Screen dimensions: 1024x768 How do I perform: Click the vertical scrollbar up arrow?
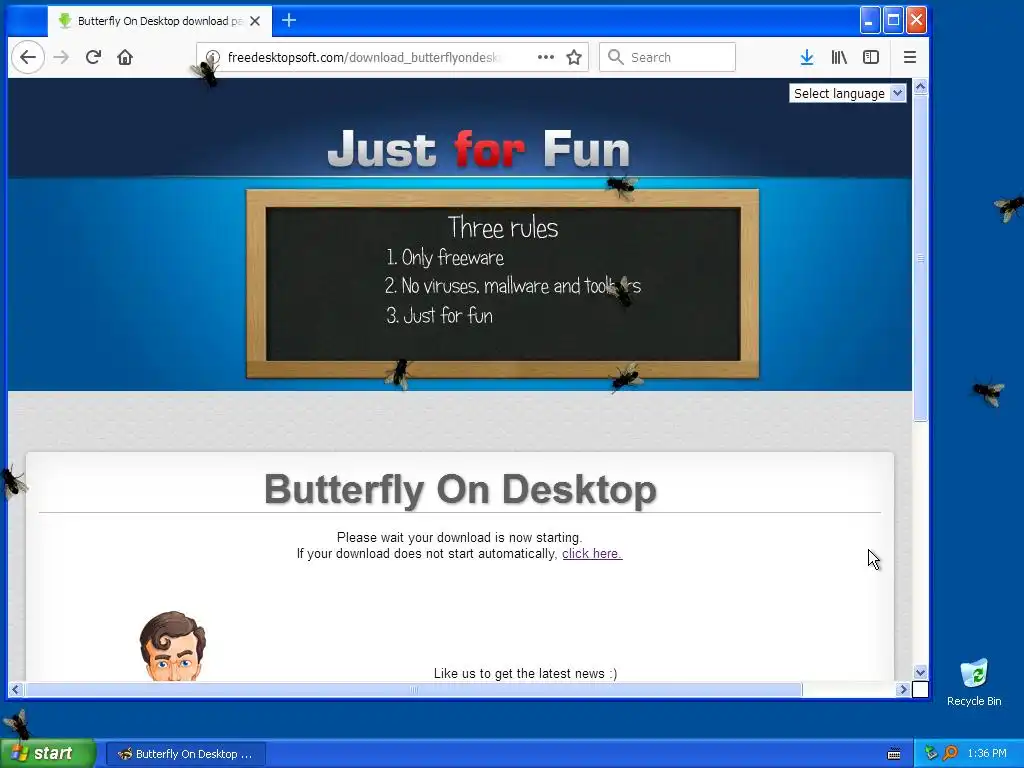[x=921, y=86]
